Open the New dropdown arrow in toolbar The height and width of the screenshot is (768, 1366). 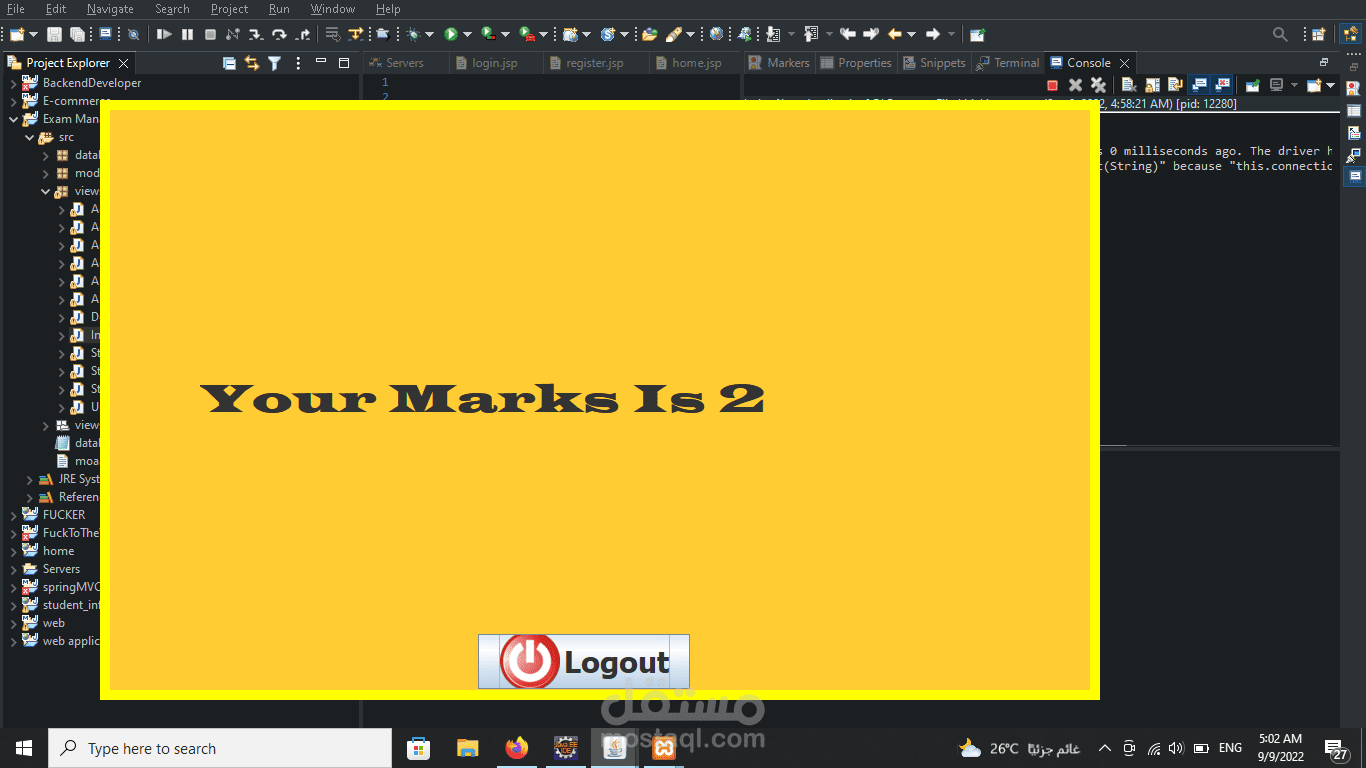pos(33,34)
